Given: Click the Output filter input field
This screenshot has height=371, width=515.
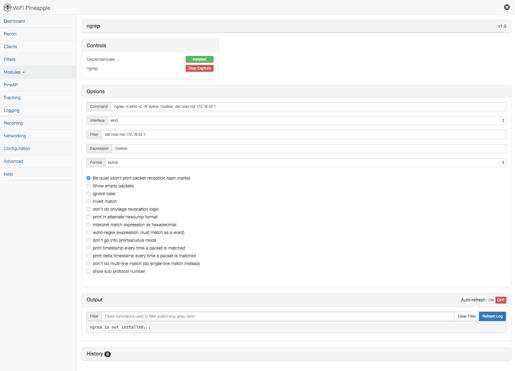Looking at the screenshot, I should [x=278, y=316].
